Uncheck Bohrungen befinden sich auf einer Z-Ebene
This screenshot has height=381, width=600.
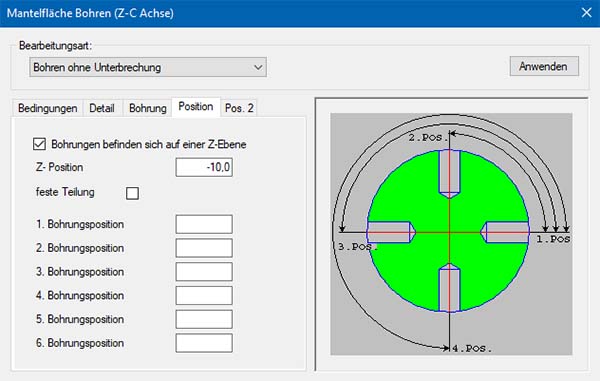click(x=39, y=144)
